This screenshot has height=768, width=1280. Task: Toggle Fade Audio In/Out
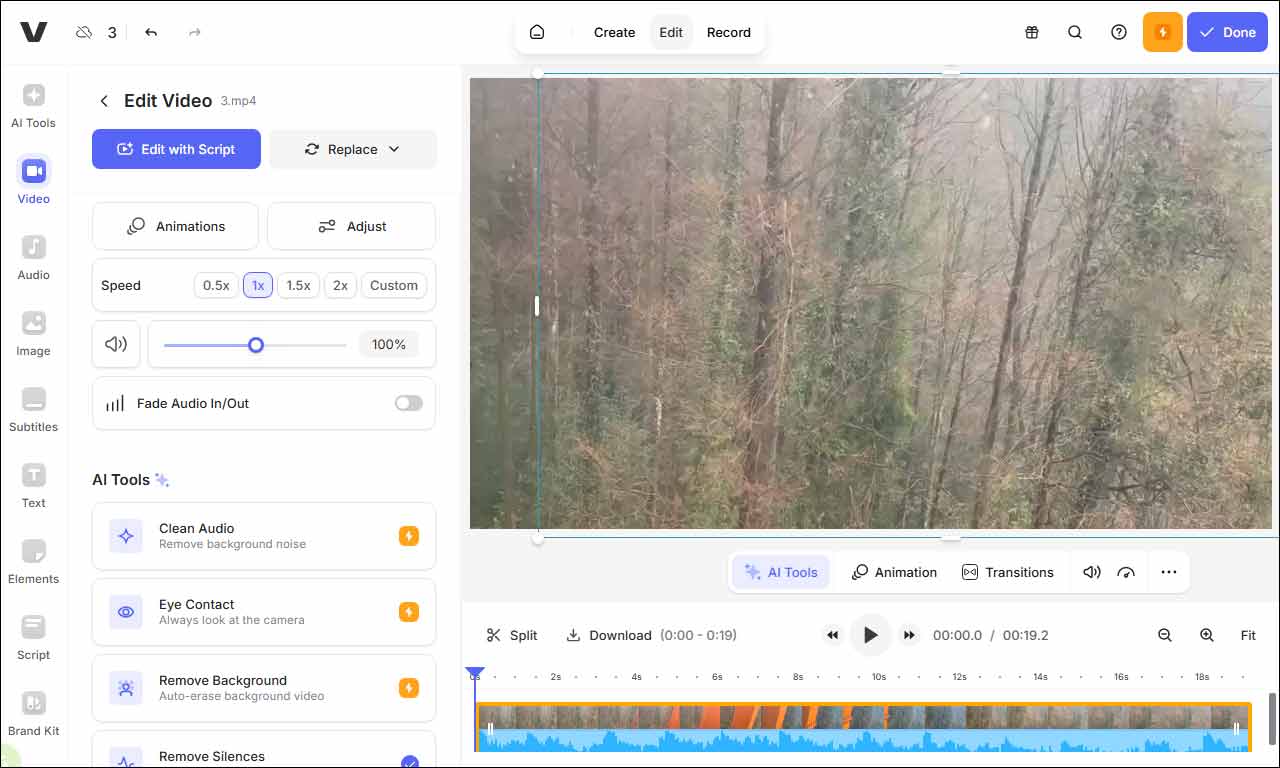coord(408,403)
